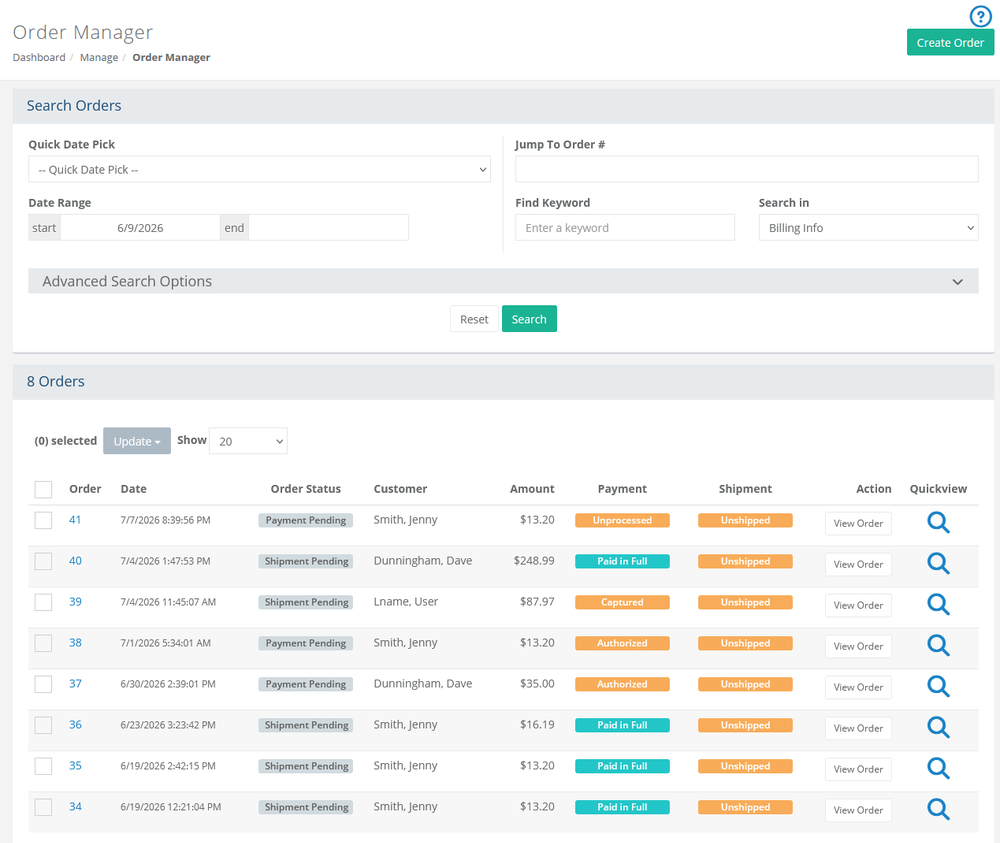This screenshot has height=843, width=1000.
Task: Focus the Find Keyword input field
Action: pyautogui.click(x=625, y=228)
